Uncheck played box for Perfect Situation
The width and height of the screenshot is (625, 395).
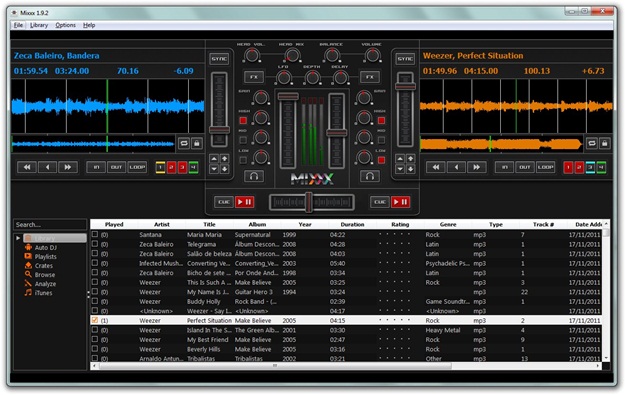pos(95,320)
